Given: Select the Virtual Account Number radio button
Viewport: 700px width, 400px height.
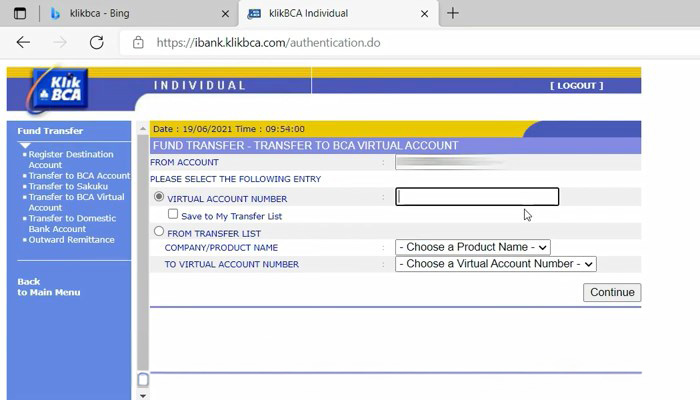Looking at the screenshot, I should (x=158, y=196).
